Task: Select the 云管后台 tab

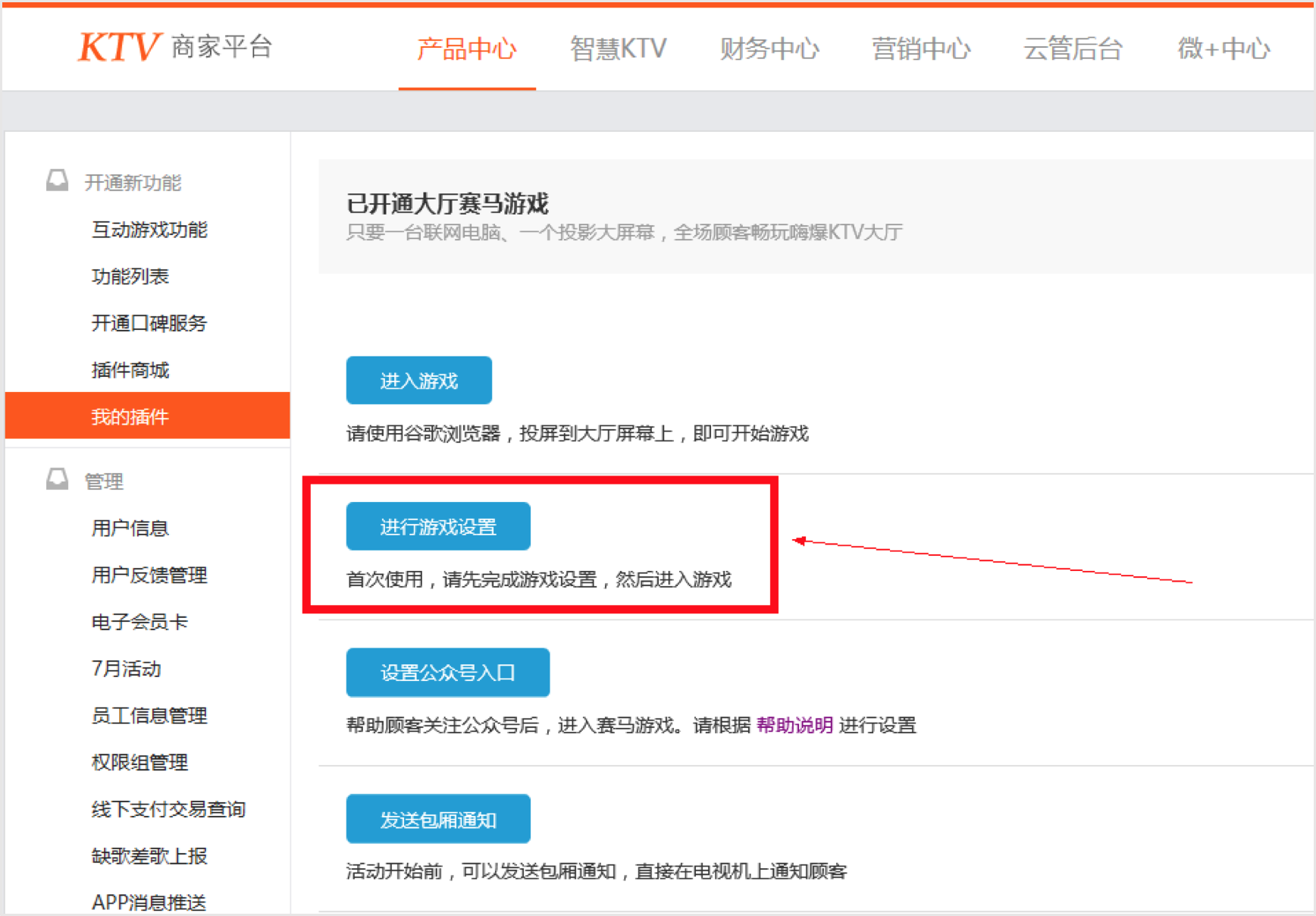Action: [x=1073, y=49]
